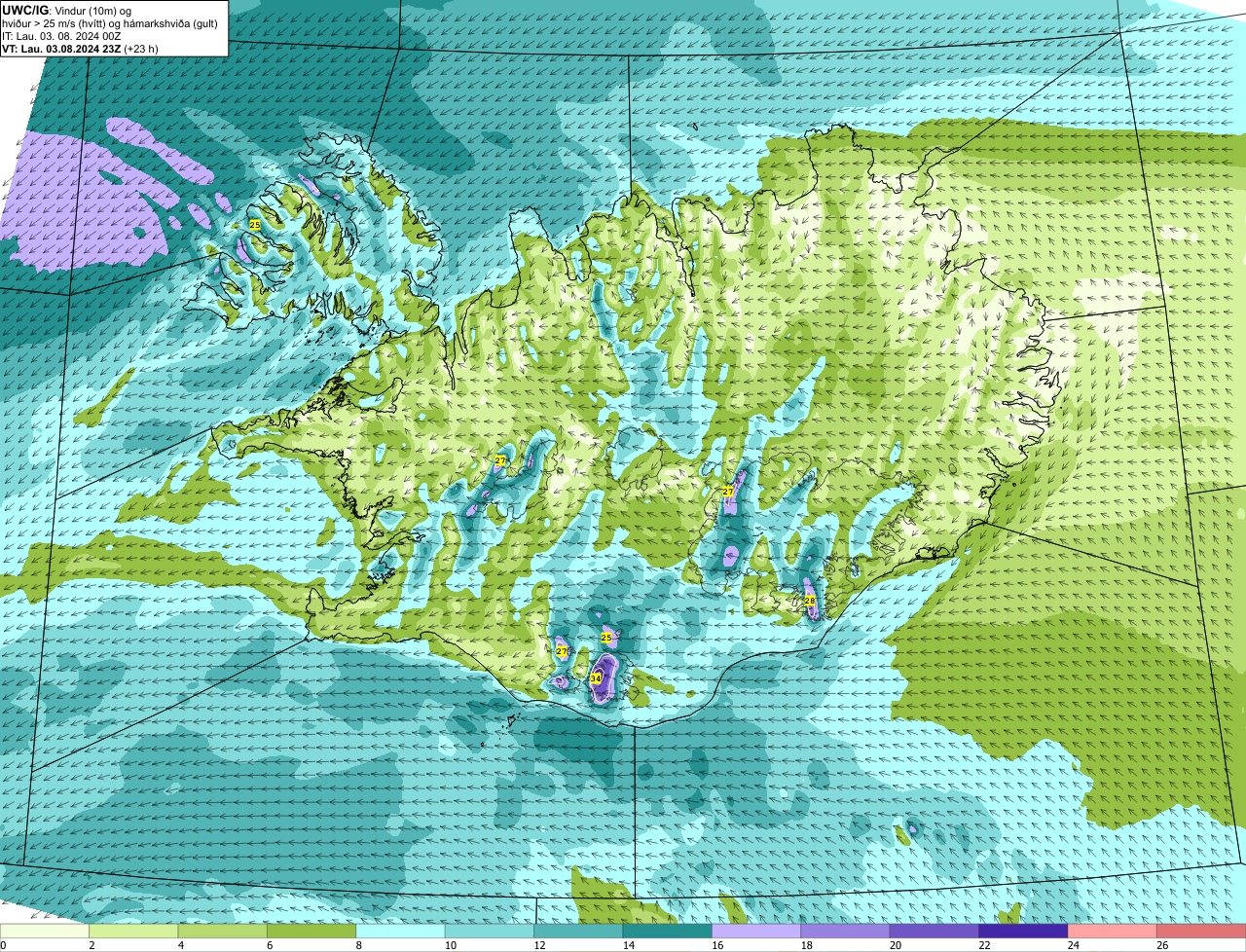Viewport: 1246px width, 952px height.
Task: Click the colorbar tick label '8'
Action: point(358,945)
